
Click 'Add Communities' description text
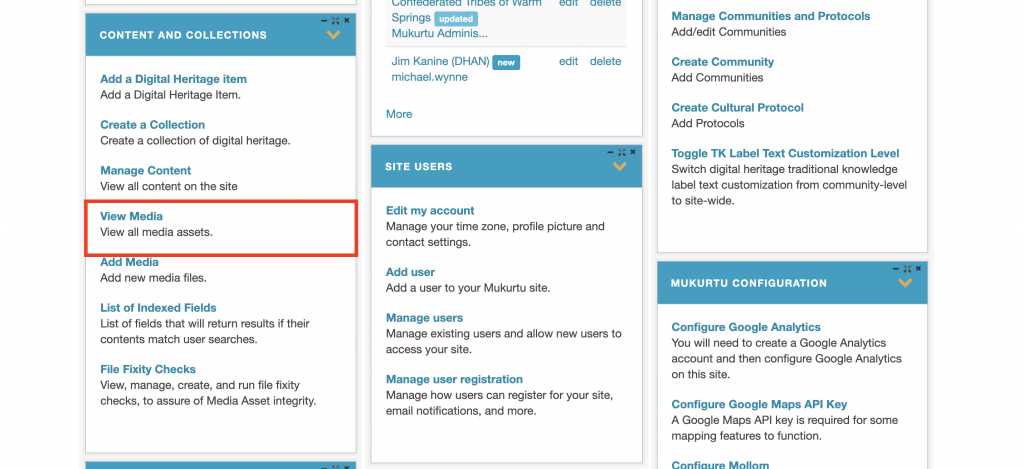[717, 78]
